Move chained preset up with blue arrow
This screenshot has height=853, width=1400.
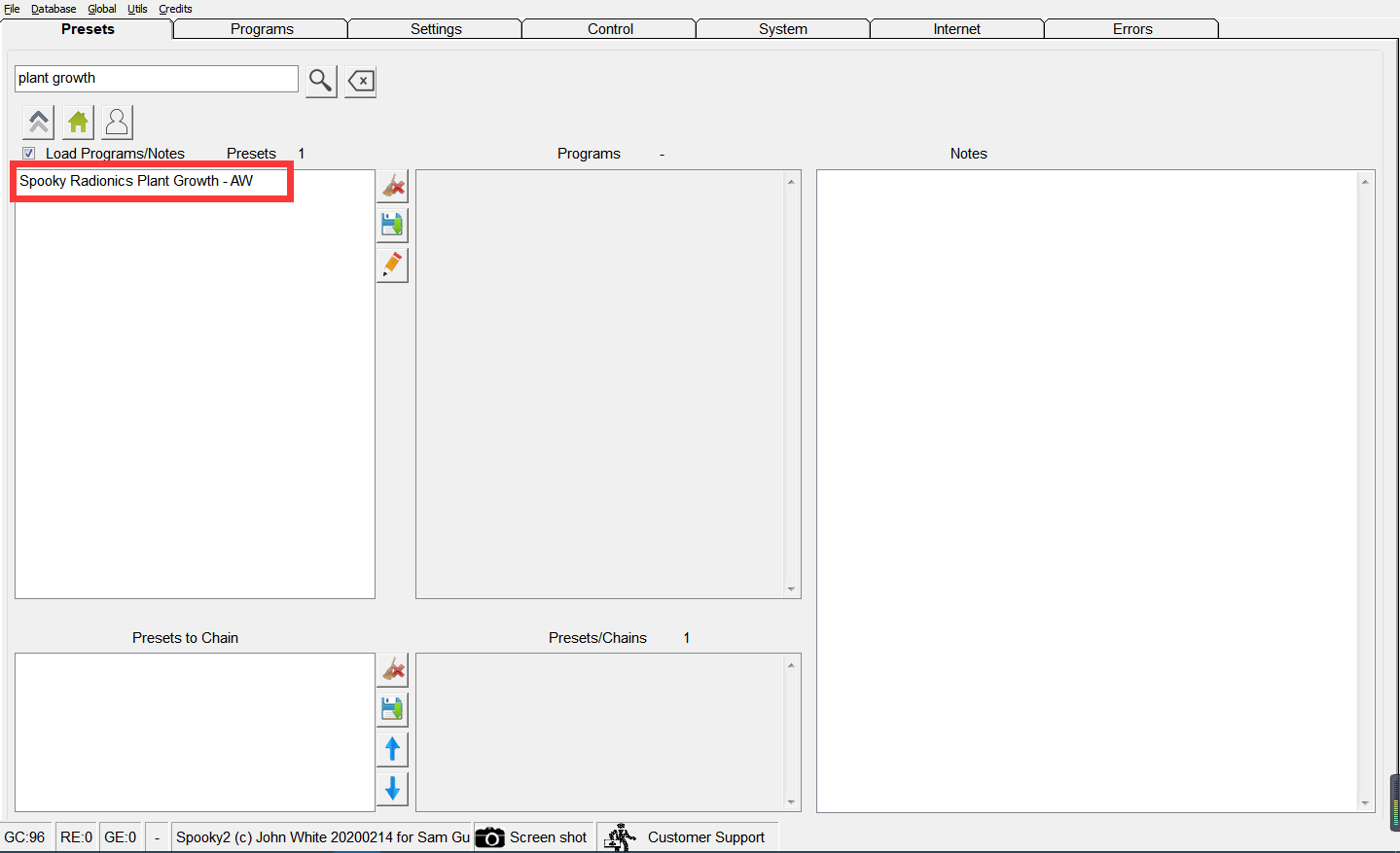pos(392,749)
